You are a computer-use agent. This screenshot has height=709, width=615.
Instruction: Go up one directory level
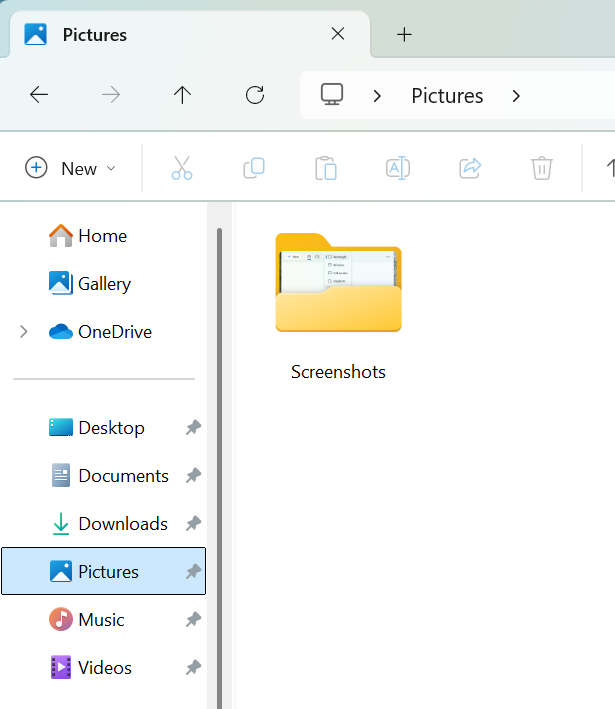click(x=182, y=95)
